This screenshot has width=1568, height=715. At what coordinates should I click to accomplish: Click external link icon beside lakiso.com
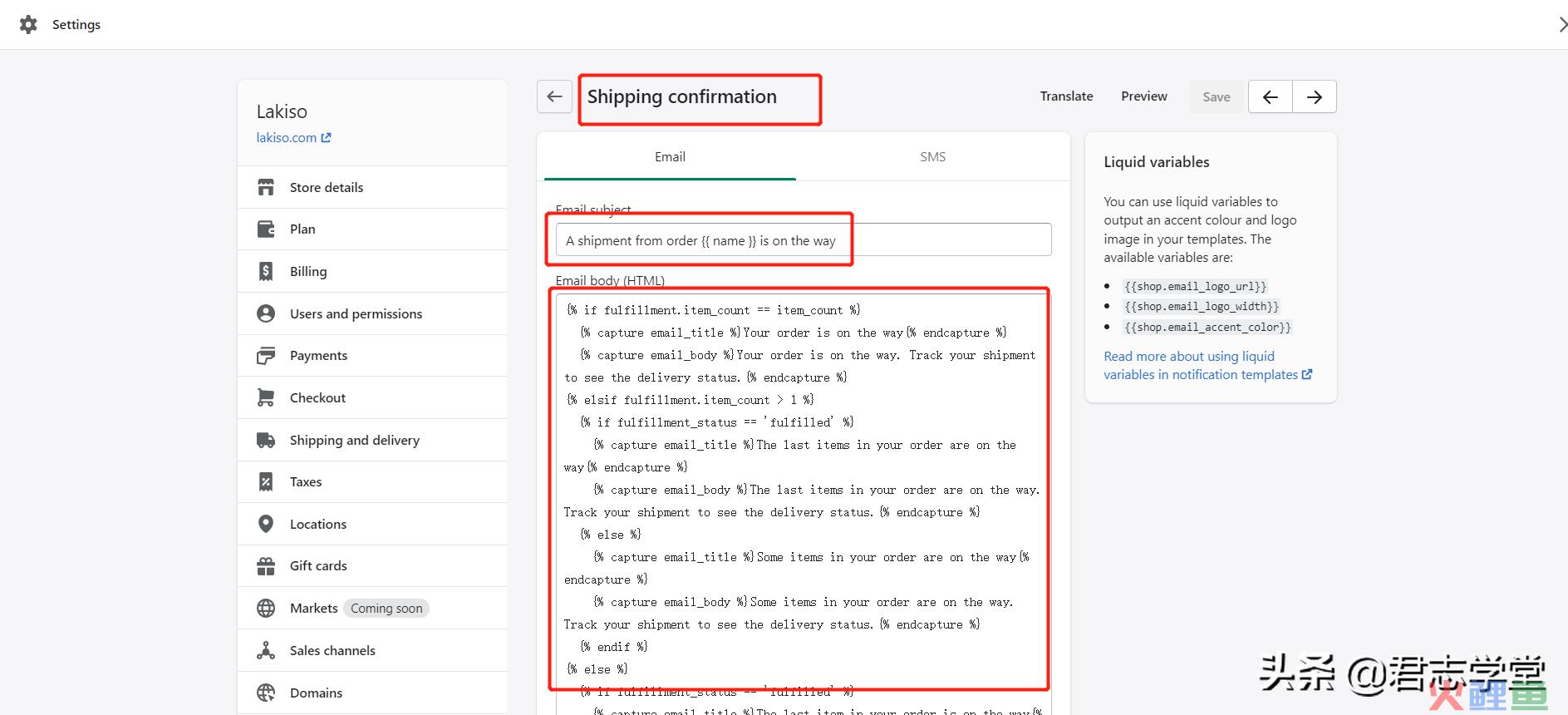(x=326, y=138)
